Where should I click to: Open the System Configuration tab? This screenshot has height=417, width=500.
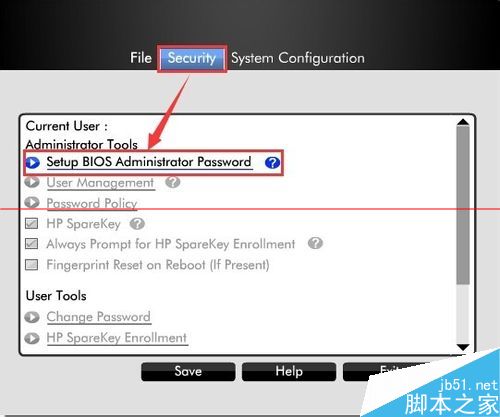[298, 58]
